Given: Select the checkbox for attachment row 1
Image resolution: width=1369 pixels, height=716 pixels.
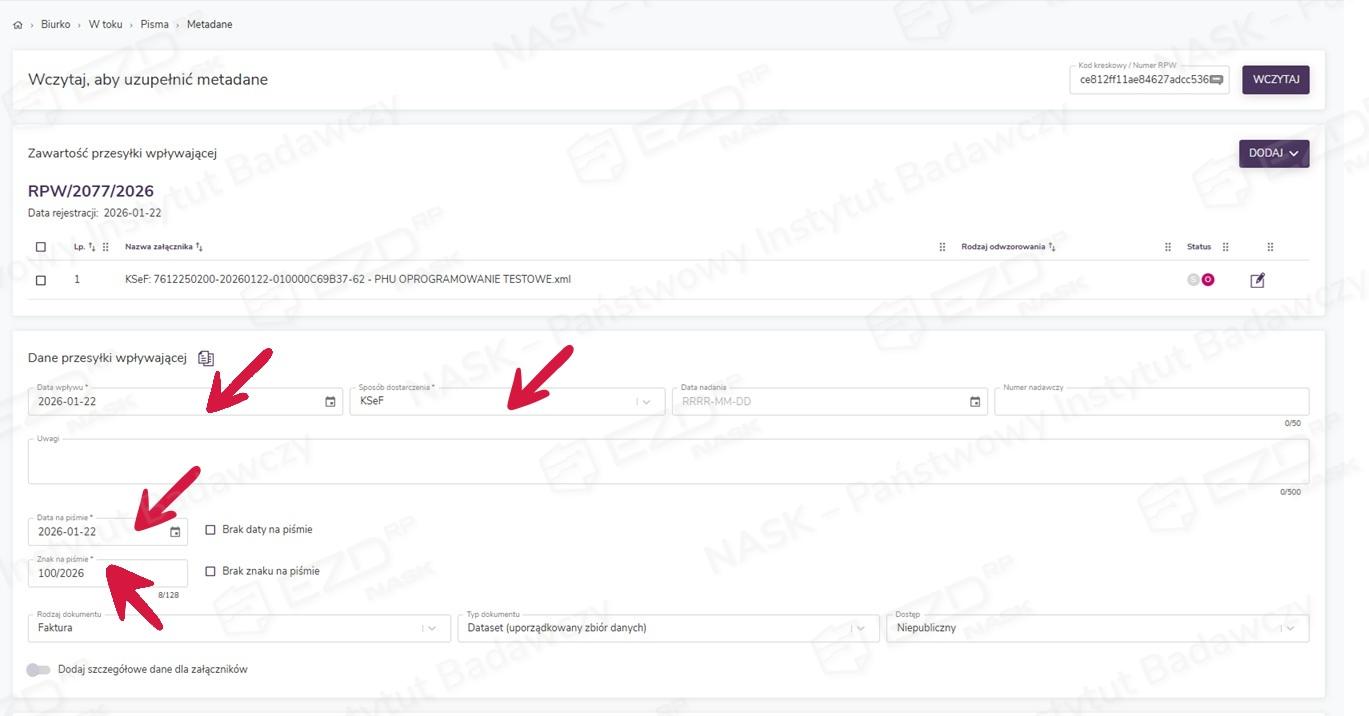Looking at the screenshot, I should (41, 281).
